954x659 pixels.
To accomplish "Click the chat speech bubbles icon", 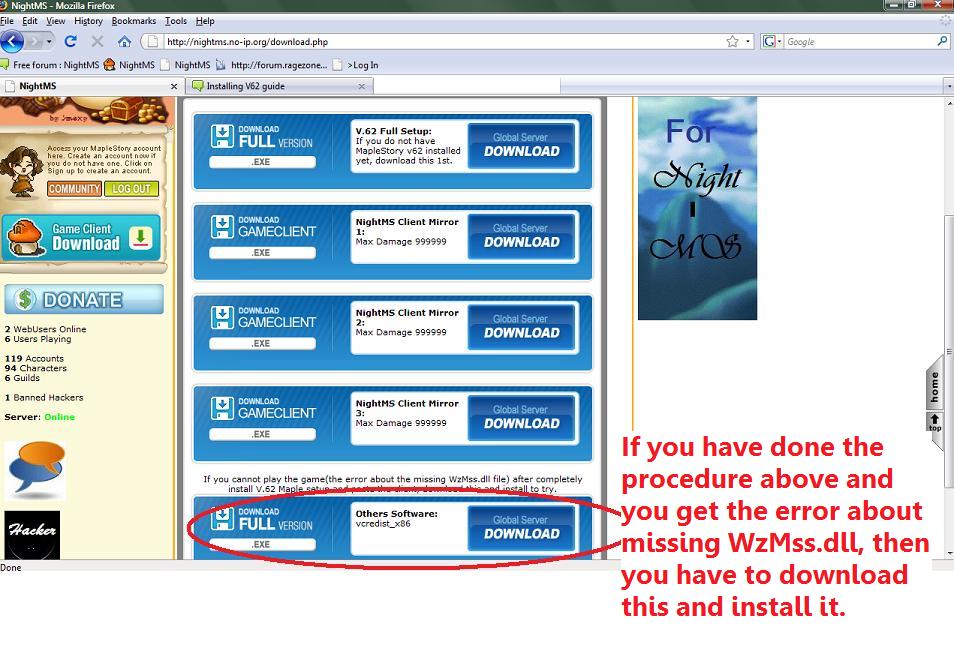I will tap(35, 470).
